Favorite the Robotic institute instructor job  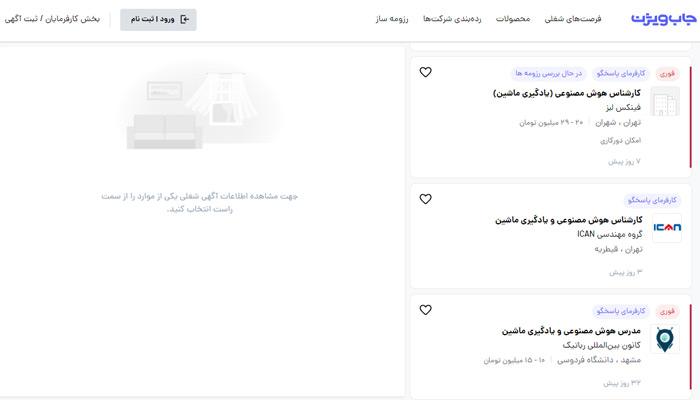pos(425,309)
